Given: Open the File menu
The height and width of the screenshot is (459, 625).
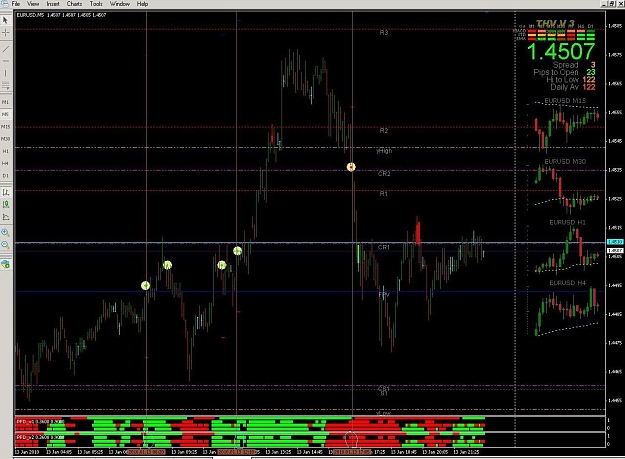Looking at the screenshot, I should pyautogui.click(x=16, y=4).
